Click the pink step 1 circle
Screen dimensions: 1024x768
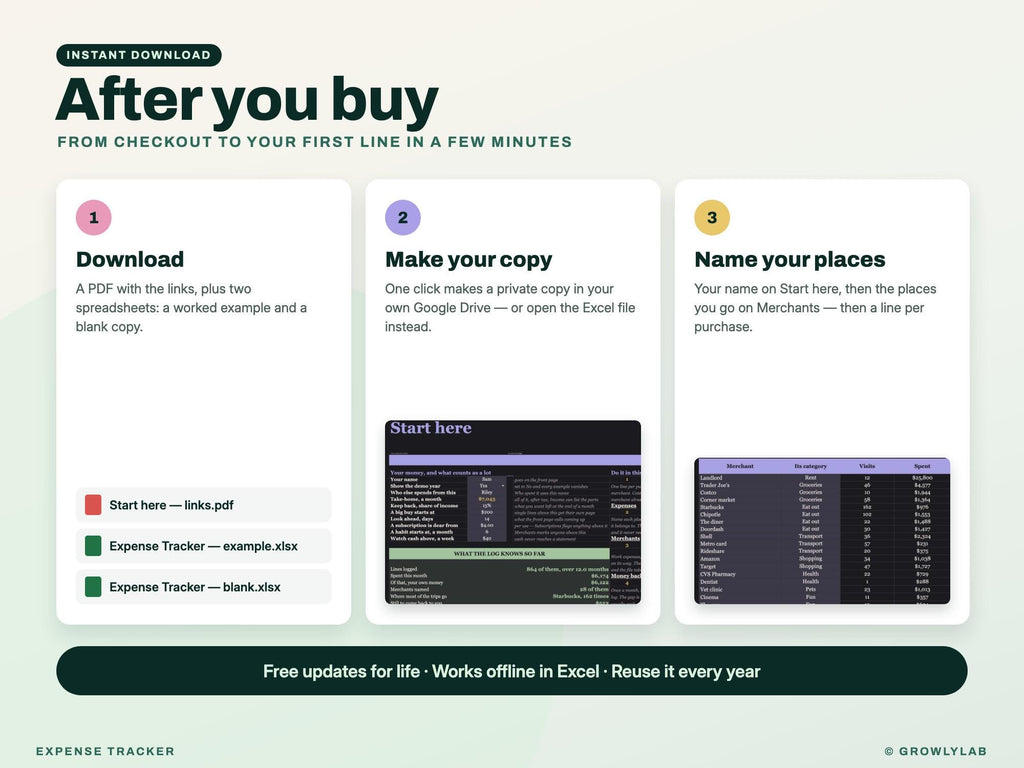coord(93,217)
